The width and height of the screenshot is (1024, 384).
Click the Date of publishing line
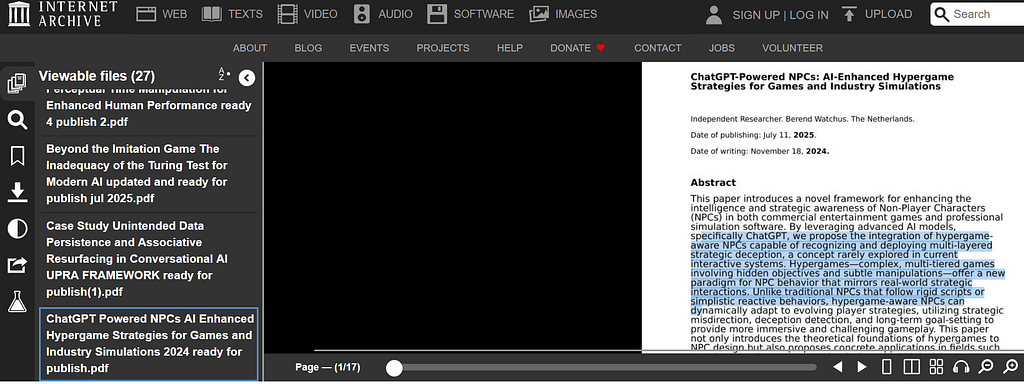tap(753, 135)
